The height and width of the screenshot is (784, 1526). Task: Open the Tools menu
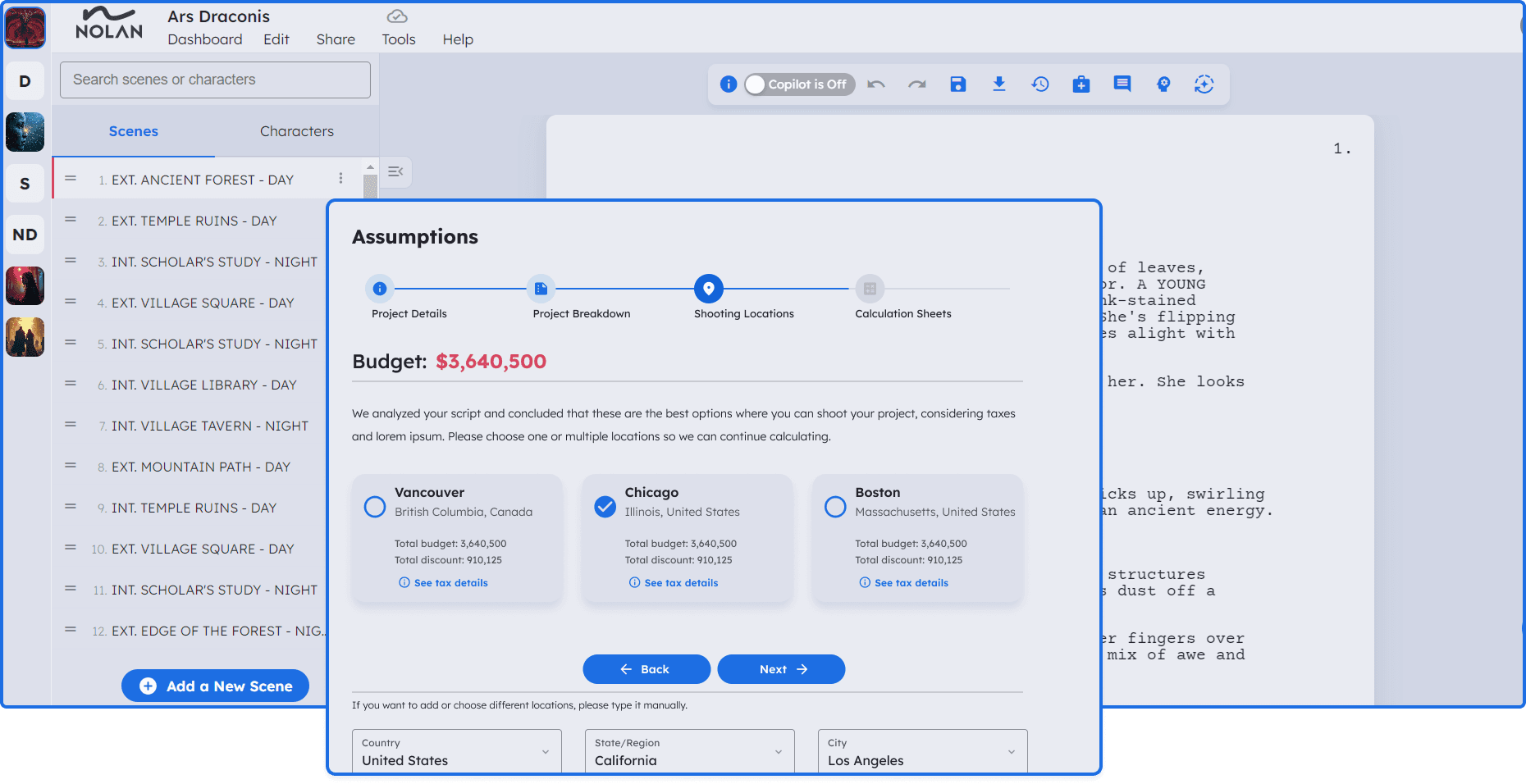coord(398,39)
